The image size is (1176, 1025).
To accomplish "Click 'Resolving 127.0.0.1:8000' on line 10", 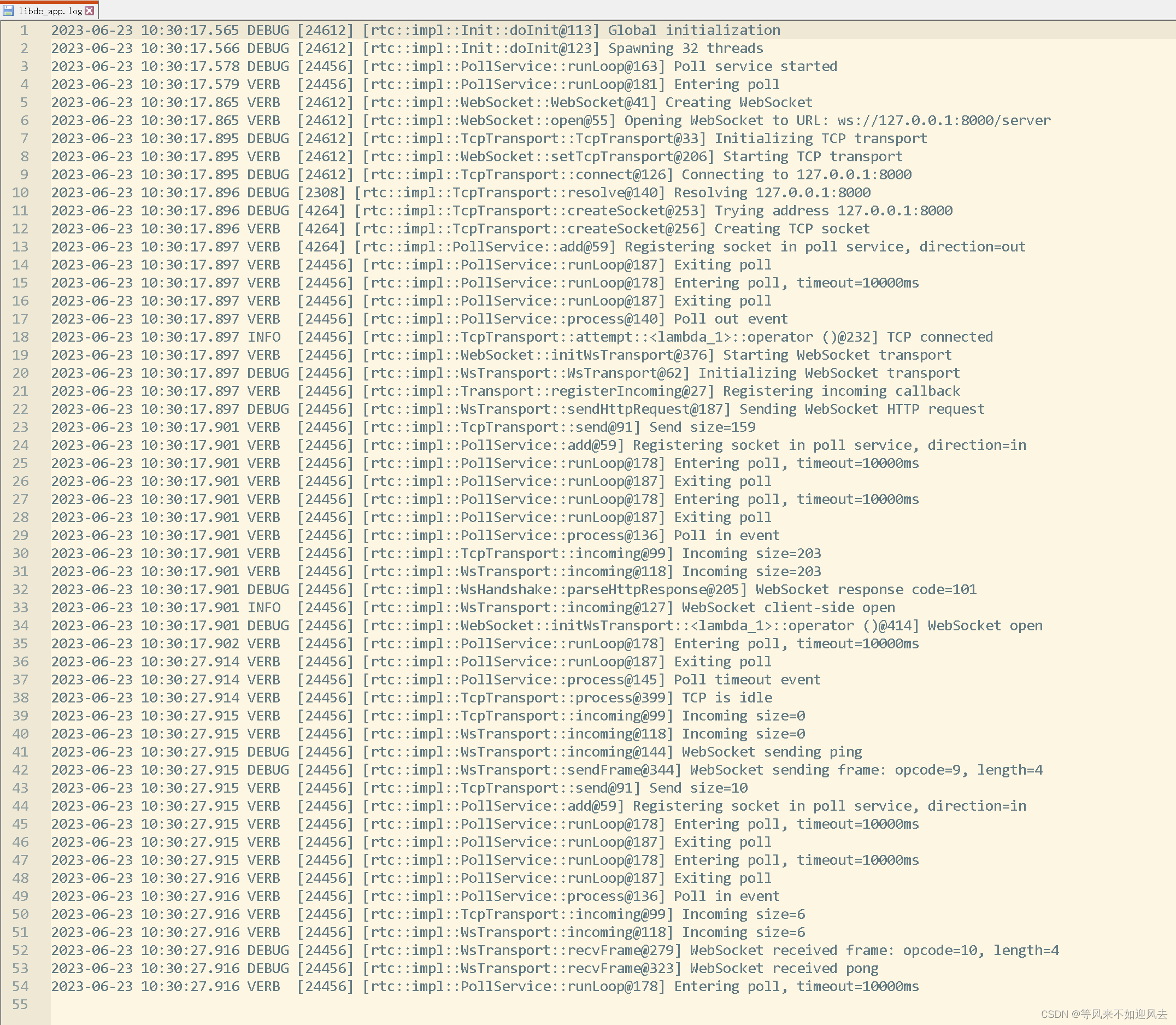I will pyautogui.click(x=772, y=193).
